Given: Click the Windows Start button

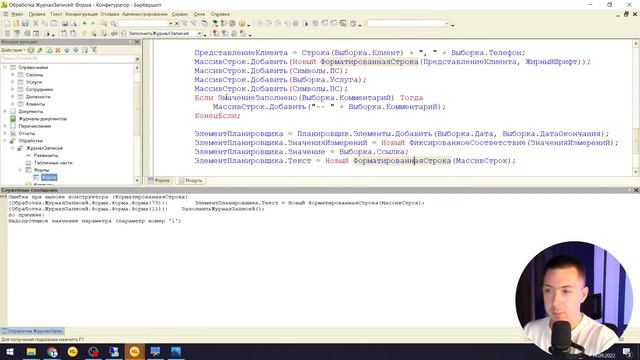Looking at the screenshot, I should pyautogui.click(x=10, y=351).
